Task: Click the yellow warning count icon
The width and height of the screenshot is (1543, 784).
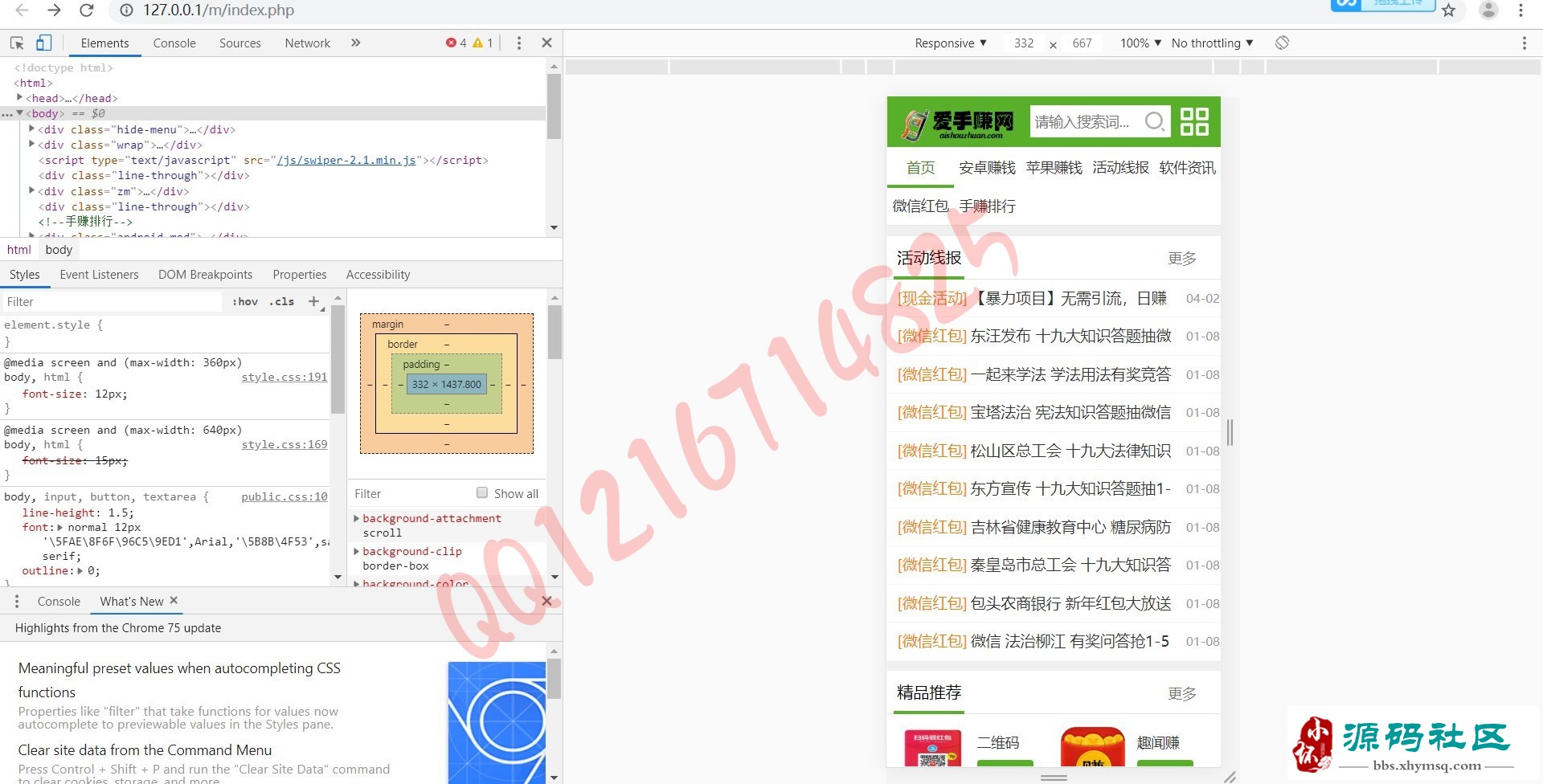Action: pyautogui.click(x=477, y=43)
